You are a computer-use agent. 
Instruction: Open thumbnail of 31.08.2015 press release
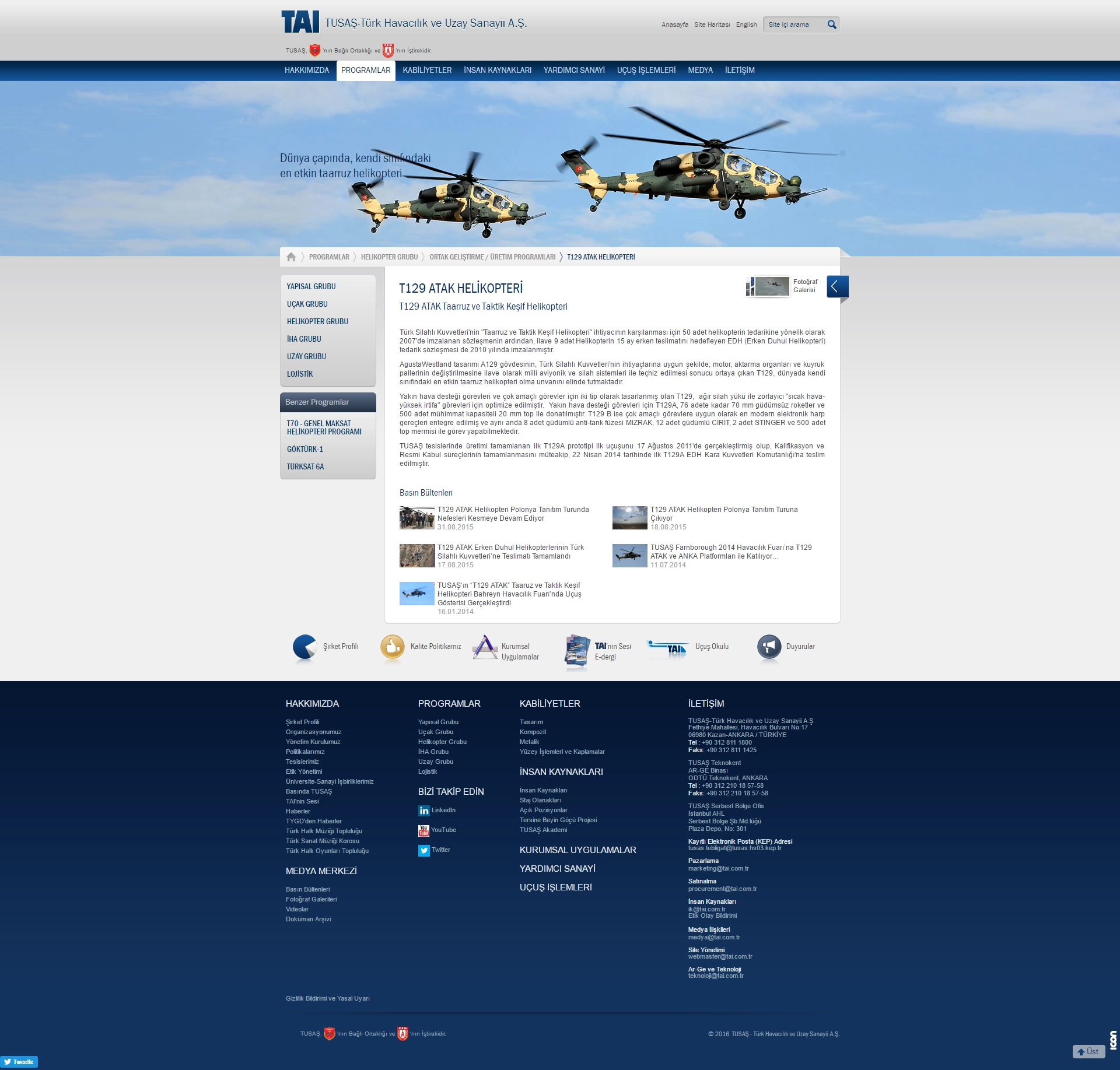416,518
